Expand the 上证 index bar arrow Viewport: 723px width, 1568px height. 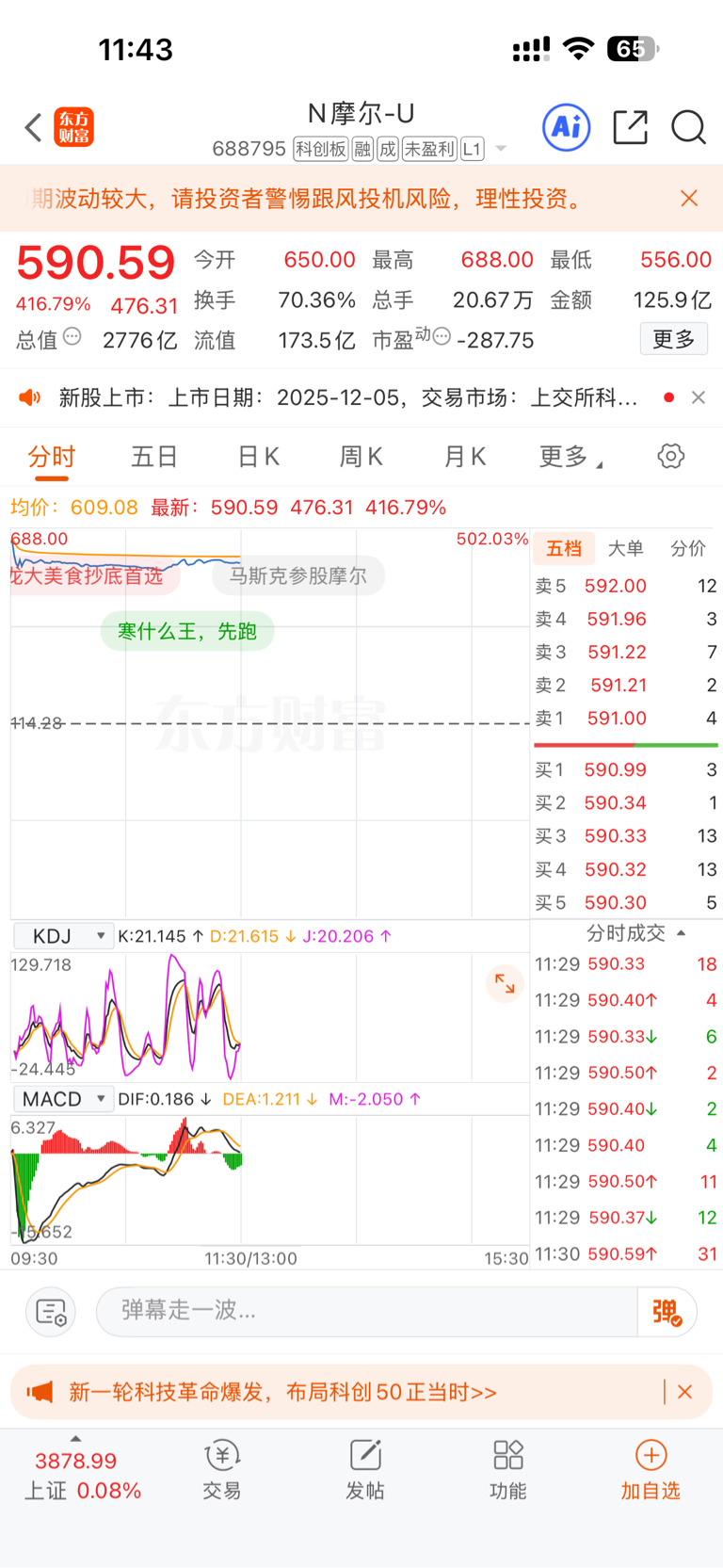coord(76,1439)
